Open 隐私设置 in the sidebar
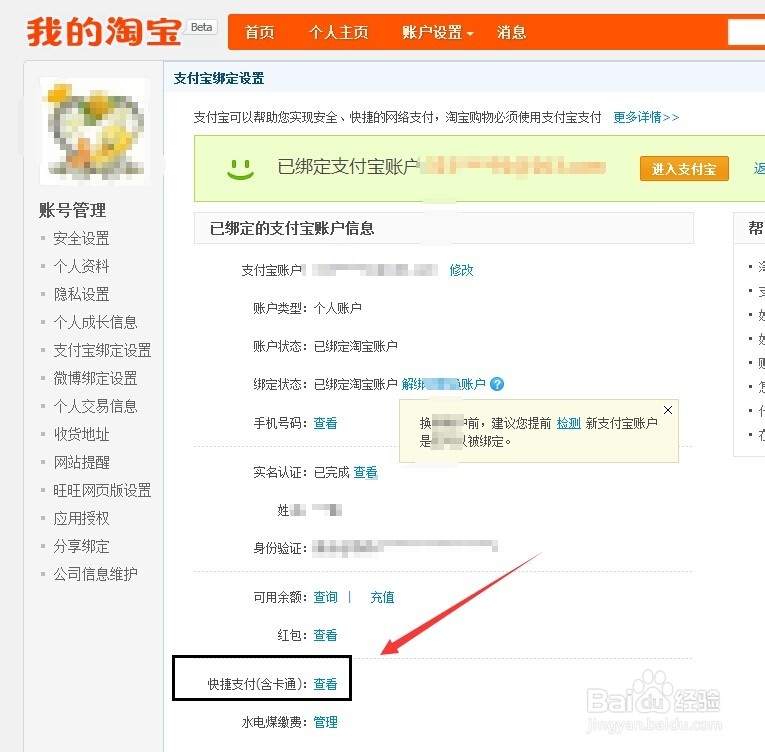 coord(81,294)
